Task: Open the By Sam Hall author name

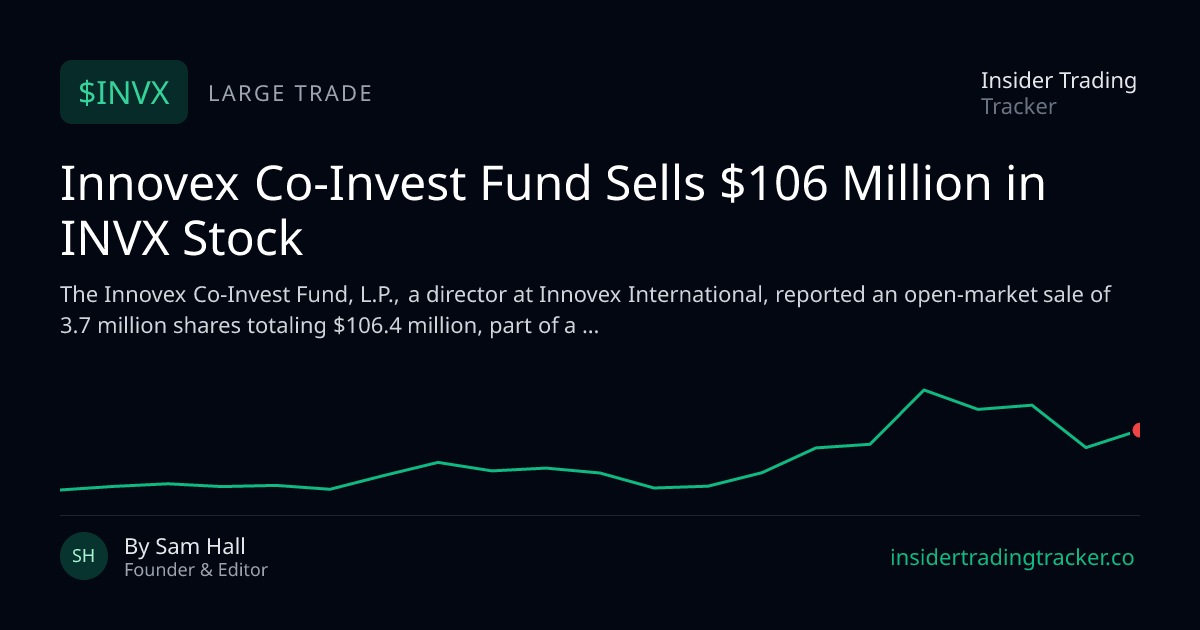Action: [x=185, y=546]
